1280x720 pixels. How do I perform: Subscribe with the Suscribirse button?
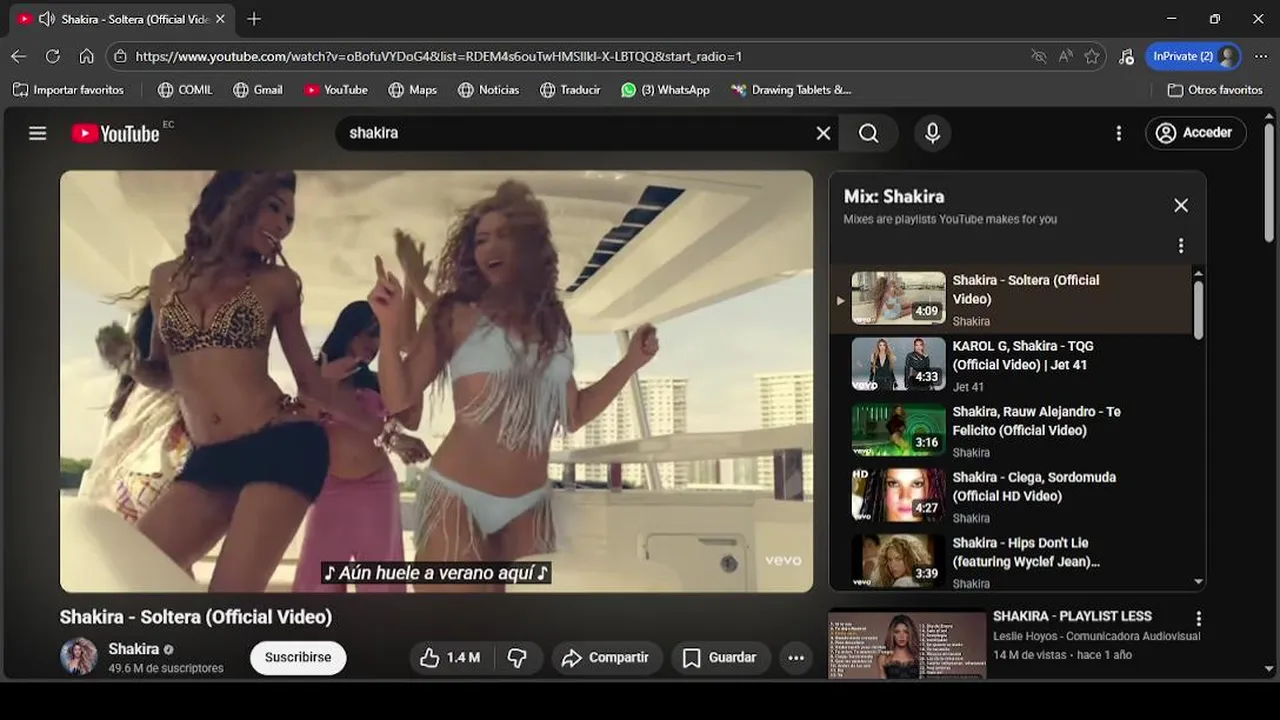[298, 658]
